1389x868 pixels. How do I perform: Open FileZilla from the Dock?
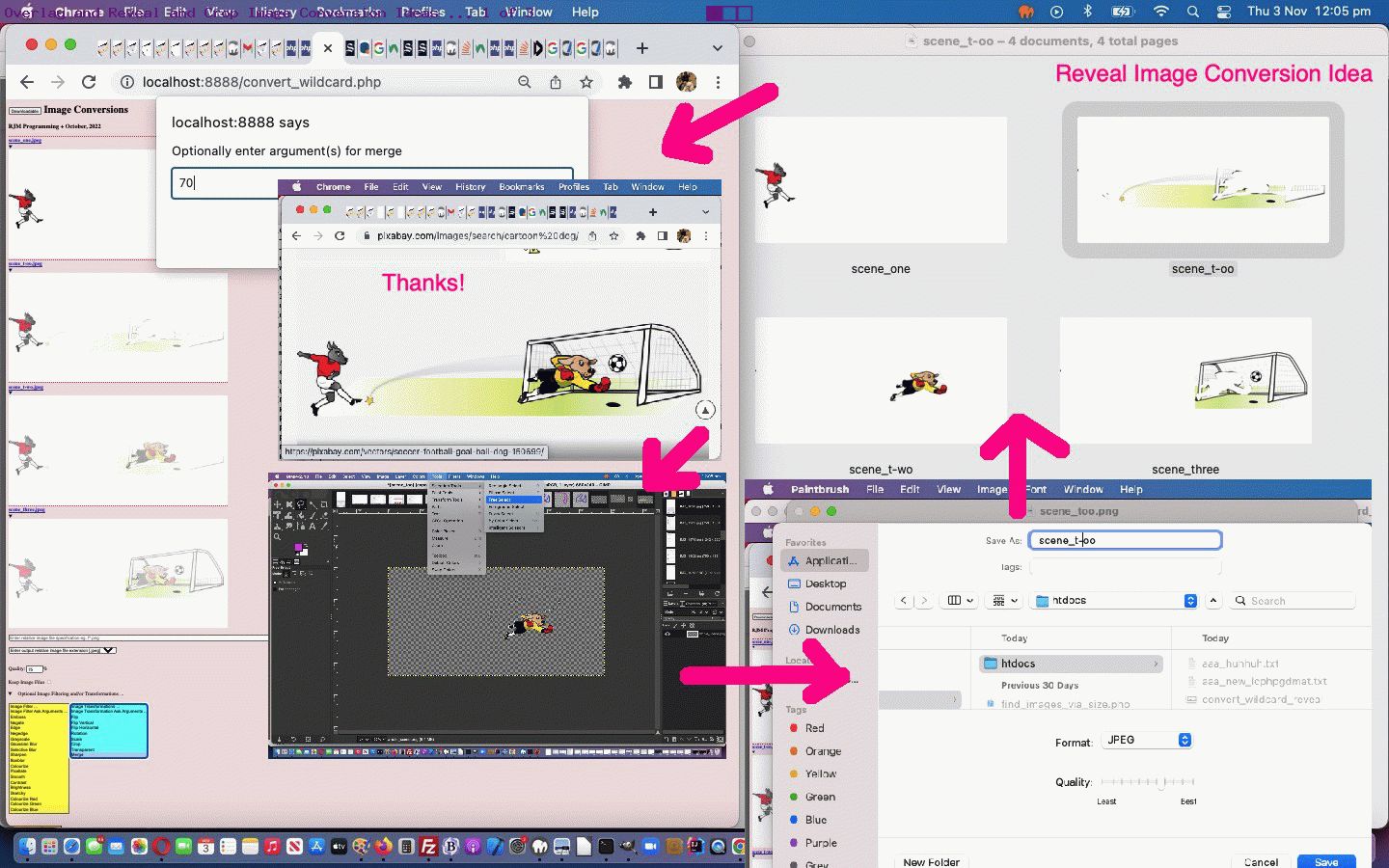coord(429,847)
